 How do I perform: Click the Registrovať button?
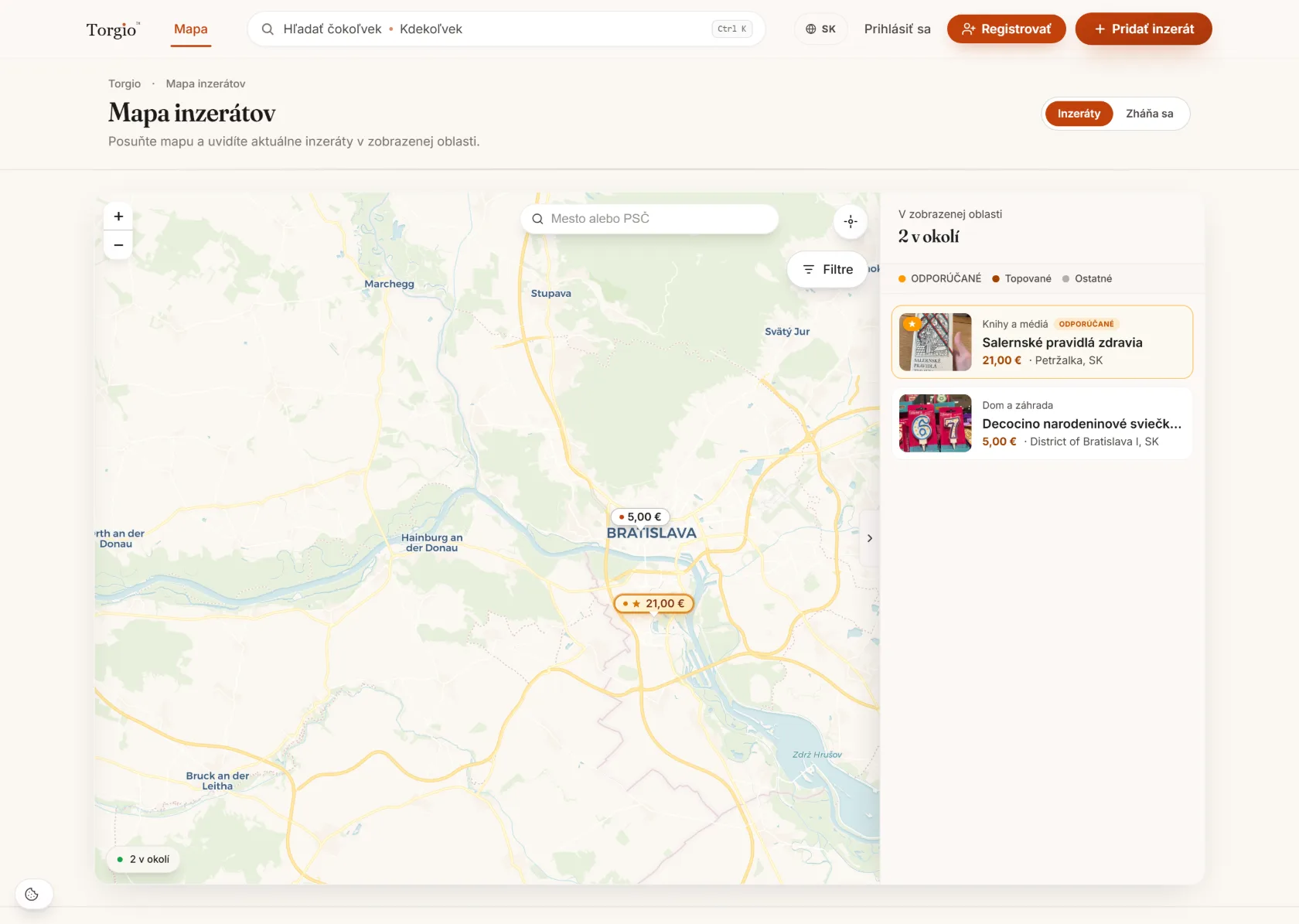pyautogui.click(x=1006, y=29)
